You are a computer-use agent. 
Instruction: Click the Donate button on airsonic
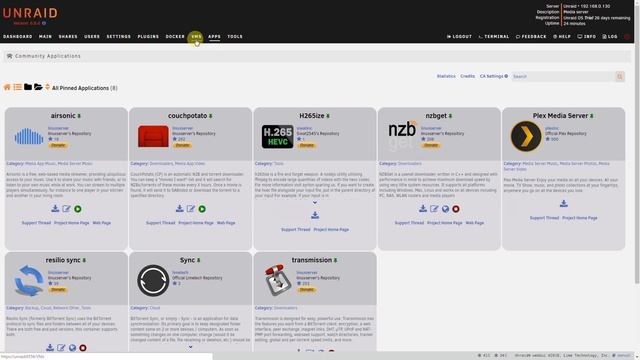[58, 145]
